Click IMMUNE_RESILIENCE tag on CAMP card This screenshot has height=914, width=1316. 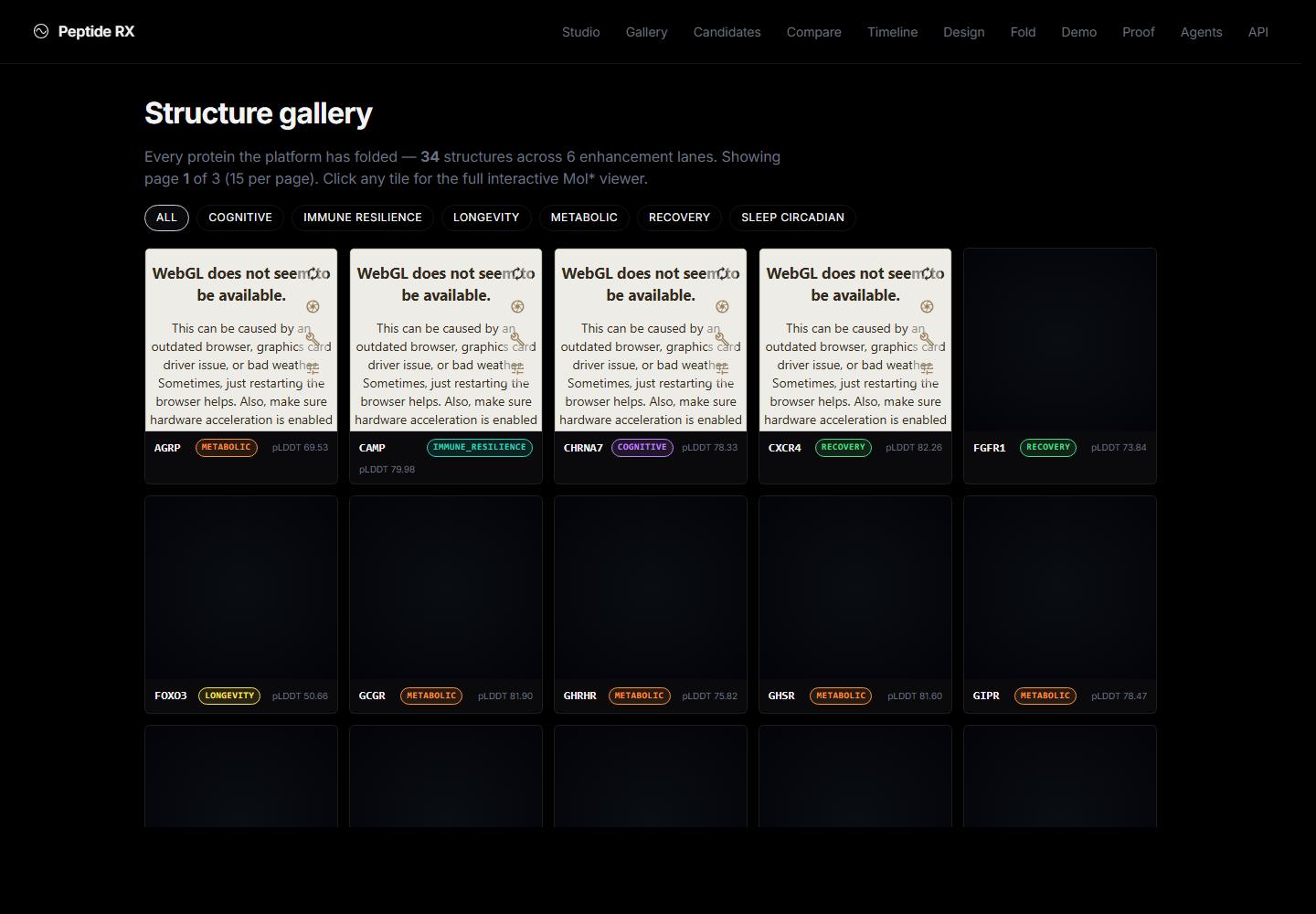pos(480,448)
